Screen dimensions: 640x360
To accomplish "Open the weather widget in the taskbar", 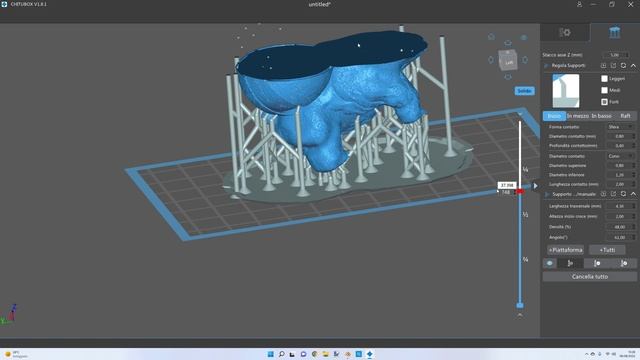I will (x=16, y=354).
